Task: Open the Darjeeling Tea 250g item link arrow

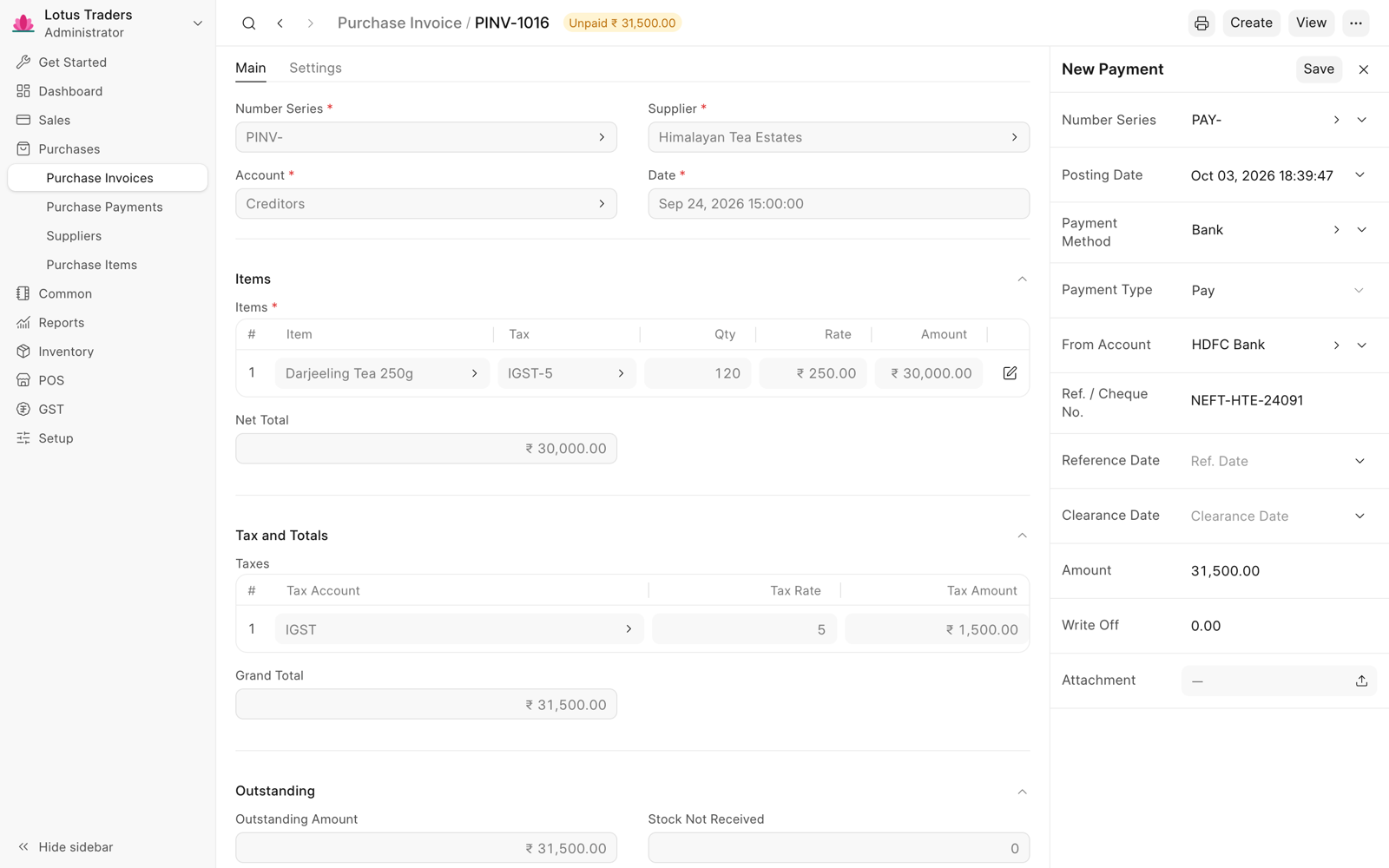Action: pos(474,373)
